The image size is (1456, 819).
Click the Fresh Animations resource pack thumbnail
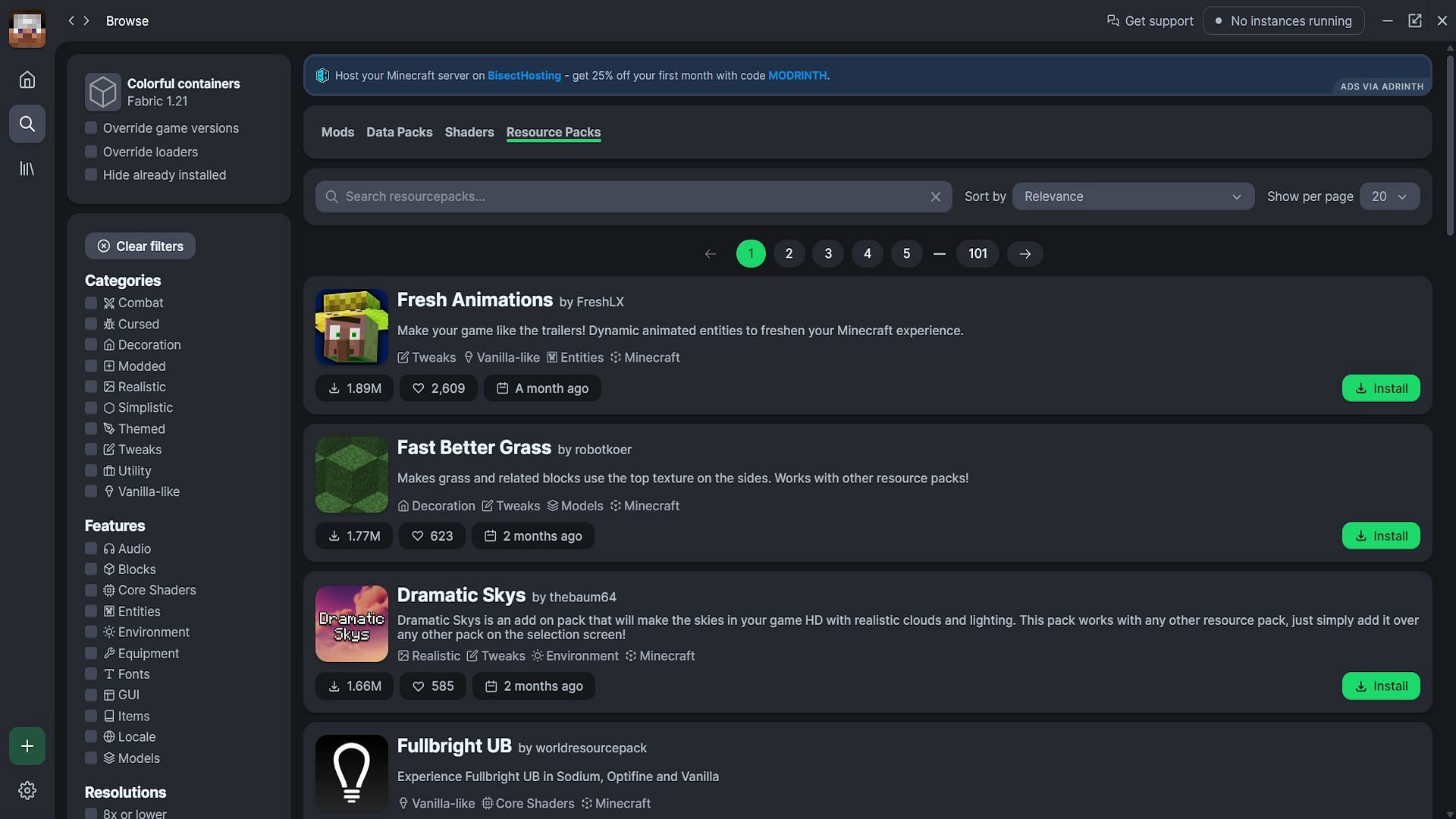[x=352, y=326]
